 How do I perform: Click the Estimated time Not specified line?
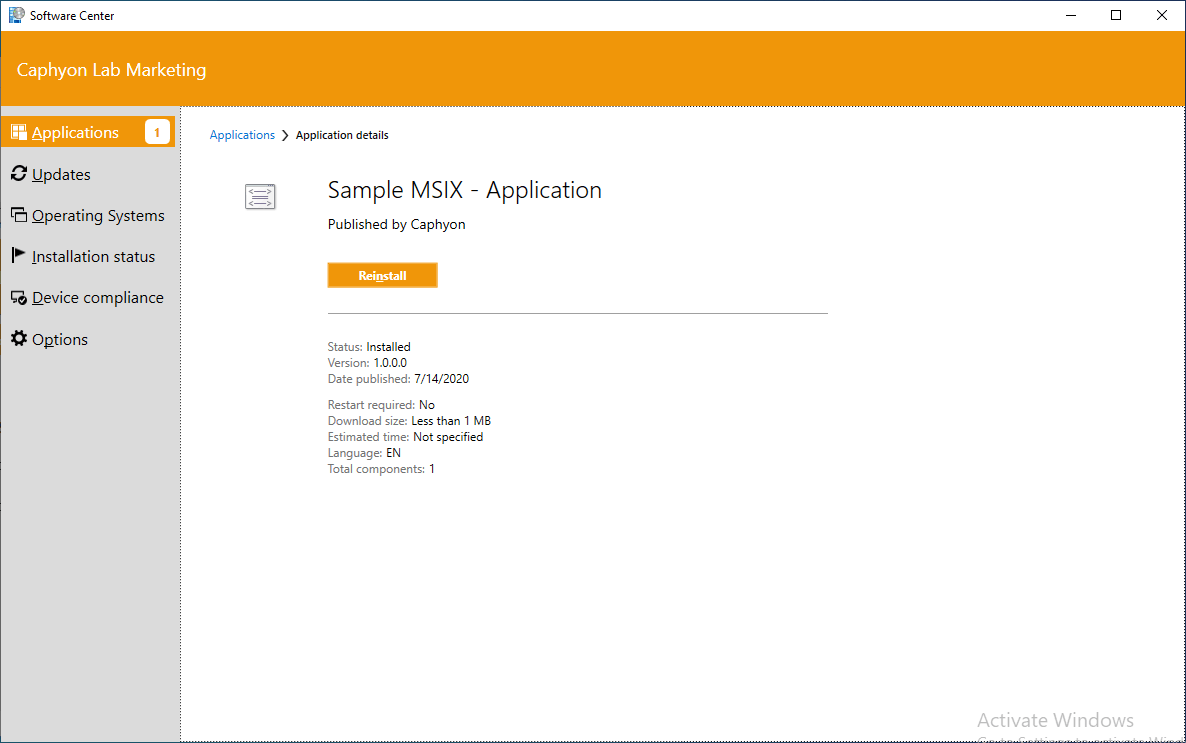[x=405, y=437]
